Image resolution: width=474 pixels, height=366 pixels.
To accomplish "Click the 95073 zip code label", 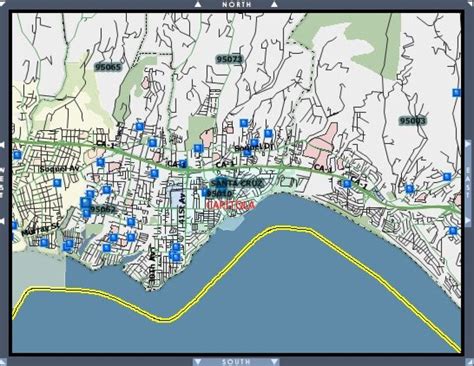I will (x=229, y=59).
